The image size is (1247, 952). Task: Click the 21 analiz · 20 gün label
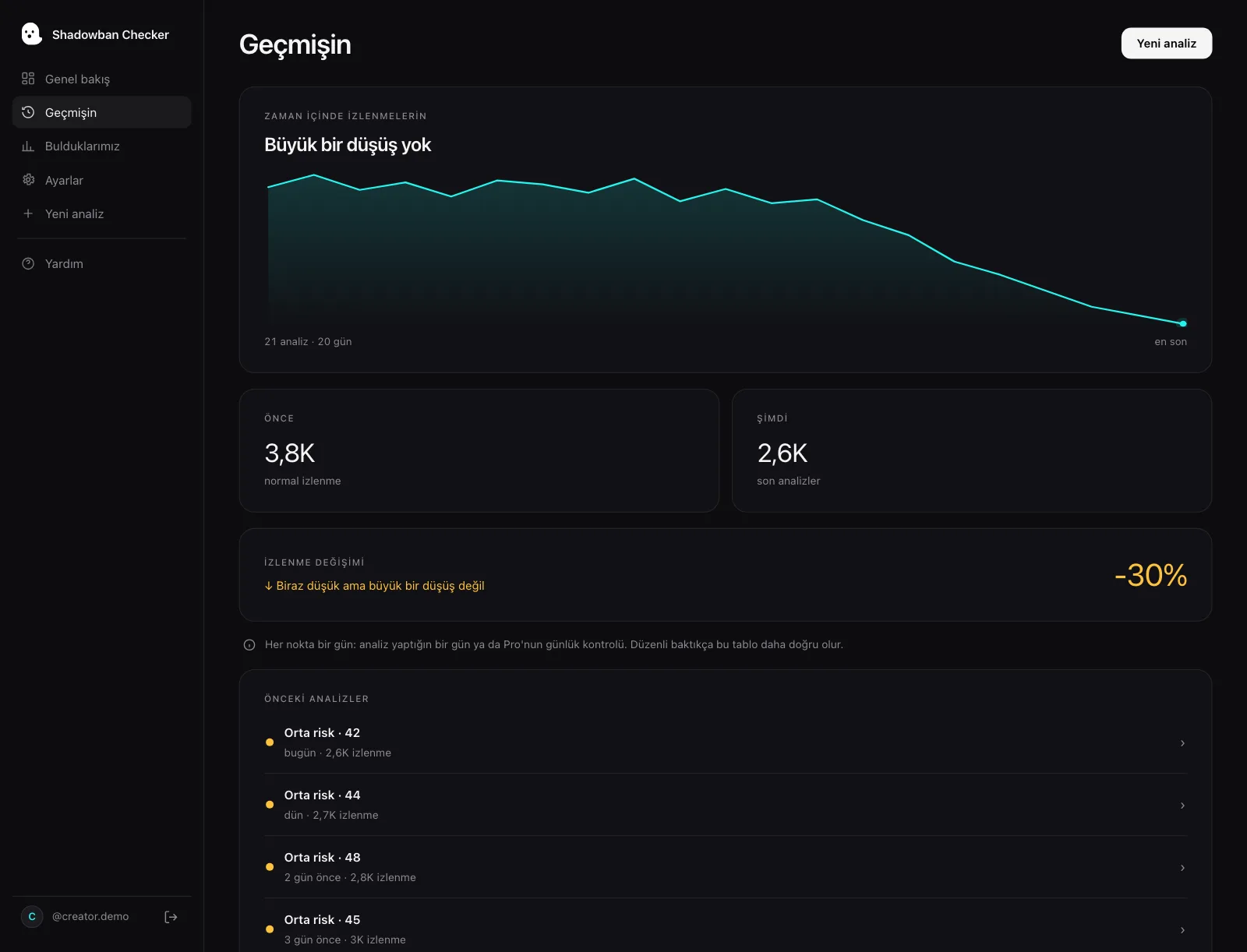tap(308, 342)
